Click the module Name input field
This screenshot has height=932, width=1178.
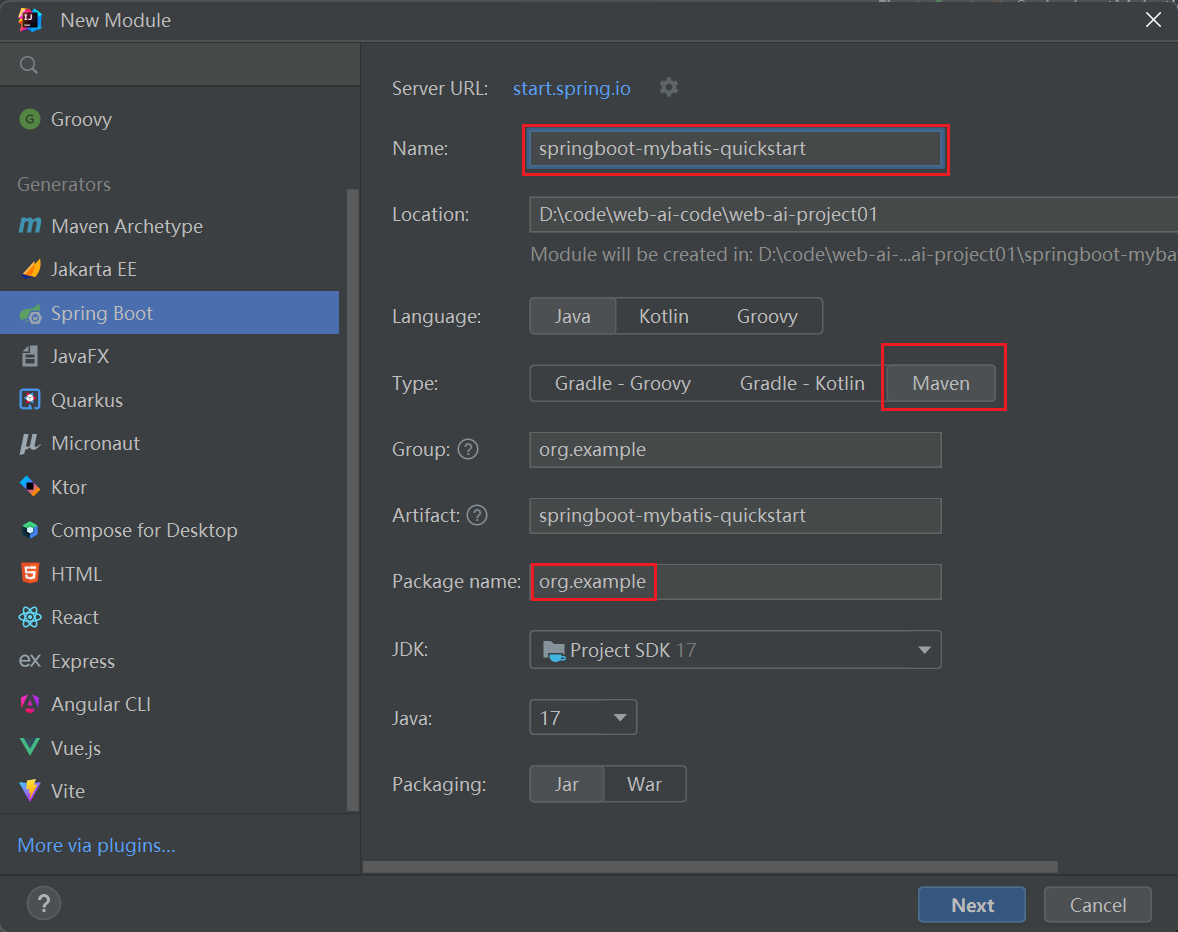coord(735,149)
